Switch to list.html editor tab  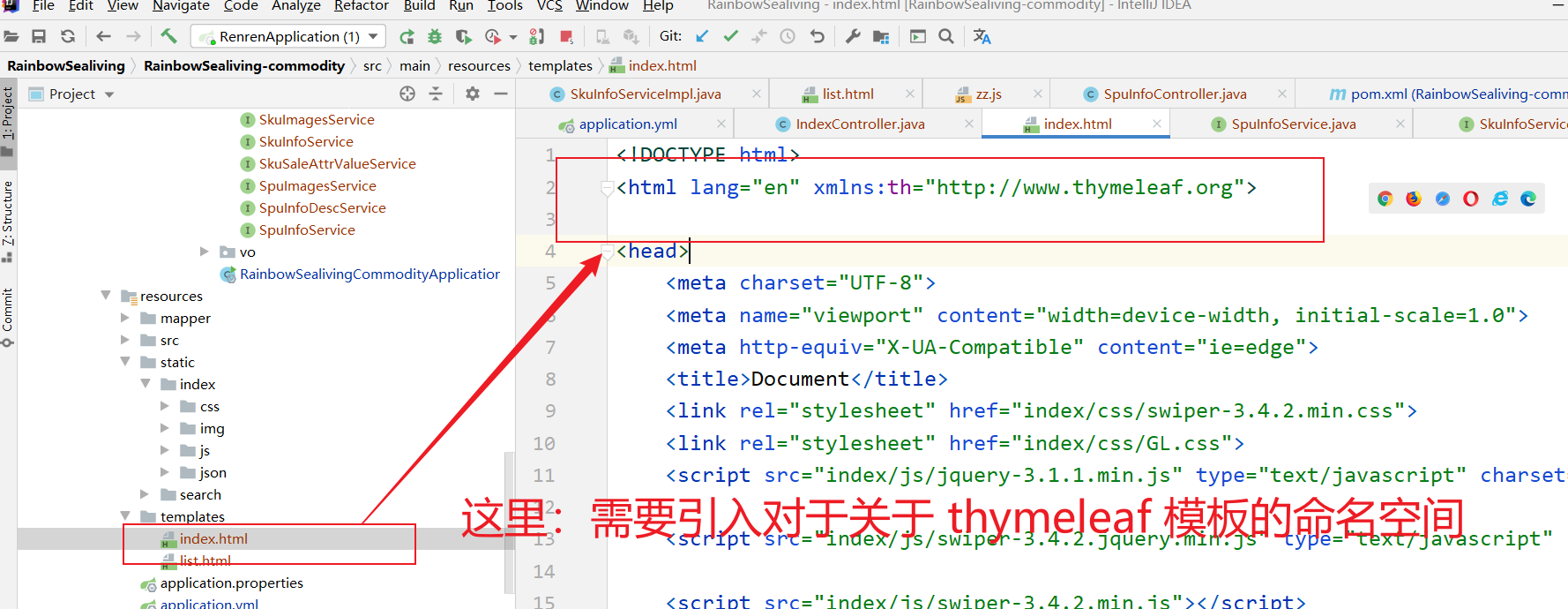point(847,94)
